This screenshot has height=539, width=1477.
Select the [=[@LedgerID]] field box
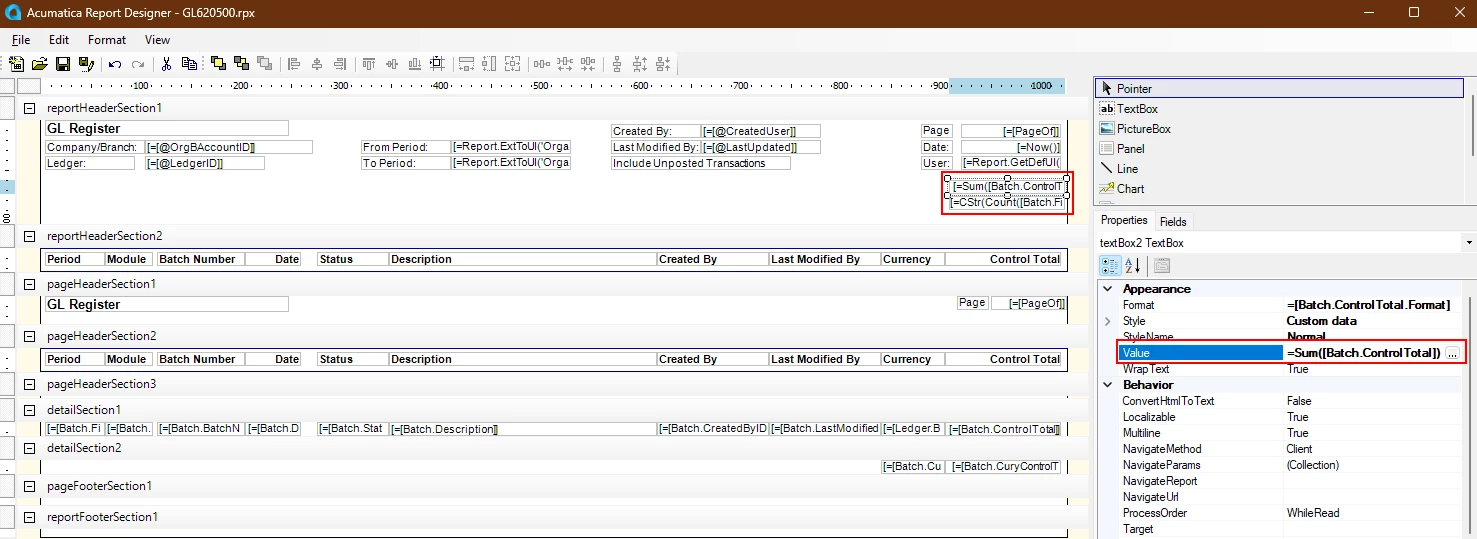click(205, 163)
